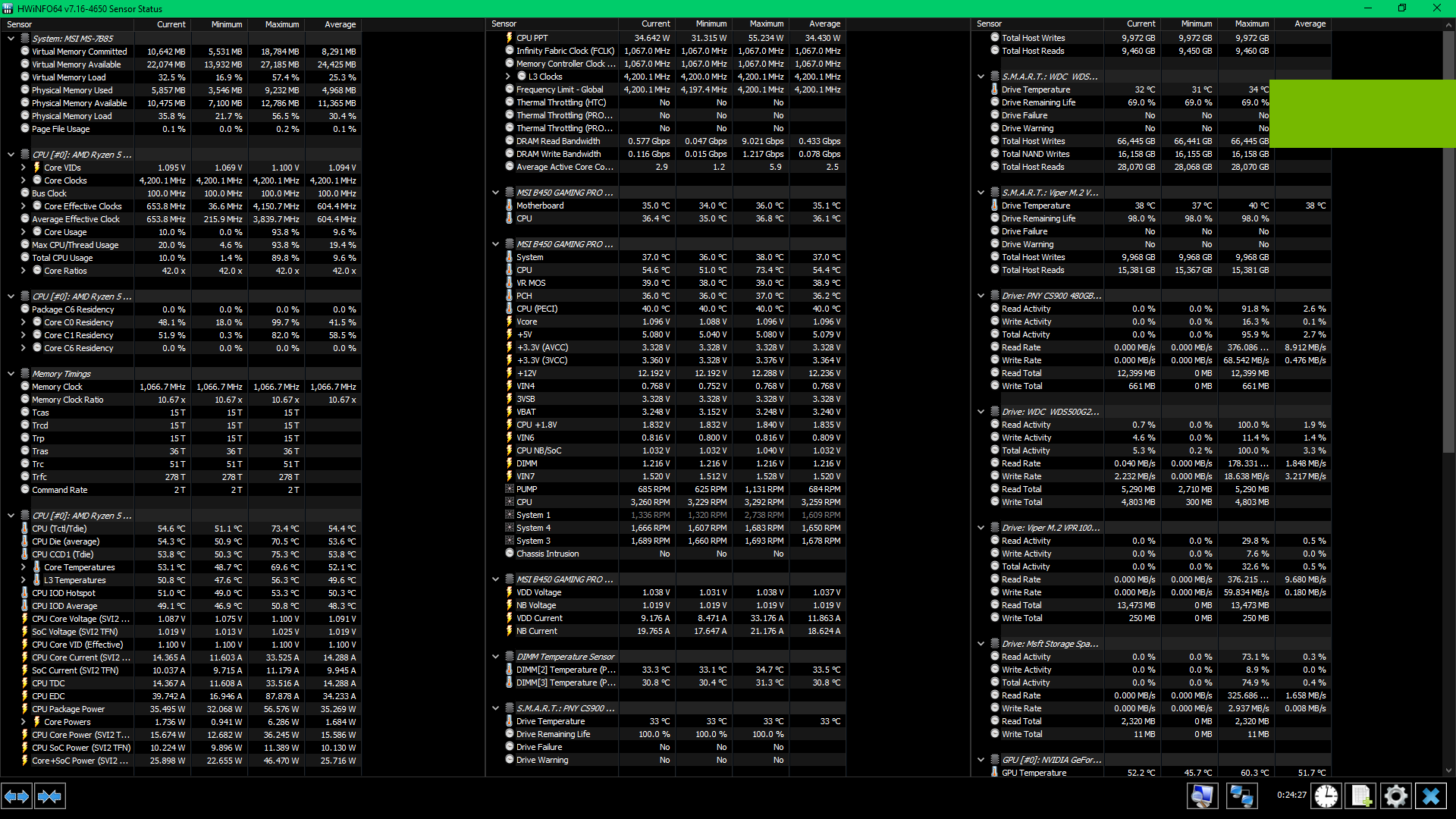1456x819 pixels.
Task: Close sensors with the blue X icon
Action: 1431,795
